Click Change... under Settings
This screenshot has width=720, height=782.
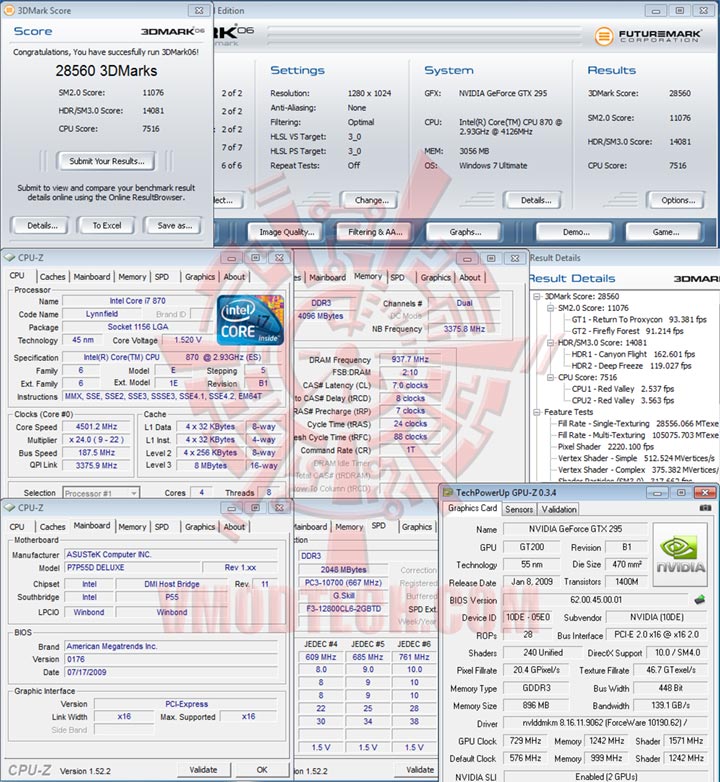click(x=371, y=200)
